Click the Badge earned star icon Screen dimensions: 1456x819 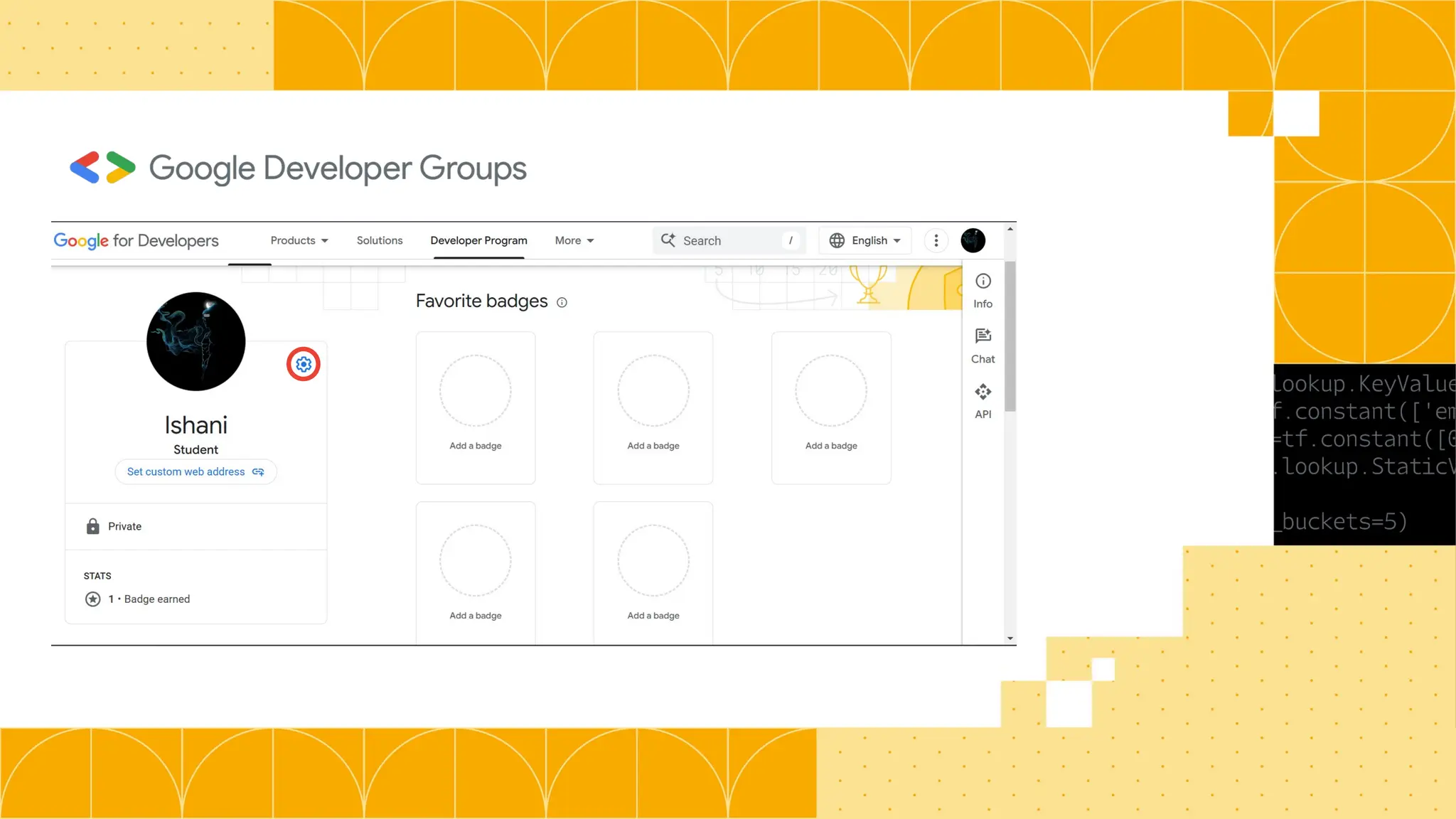click(92, 599)
